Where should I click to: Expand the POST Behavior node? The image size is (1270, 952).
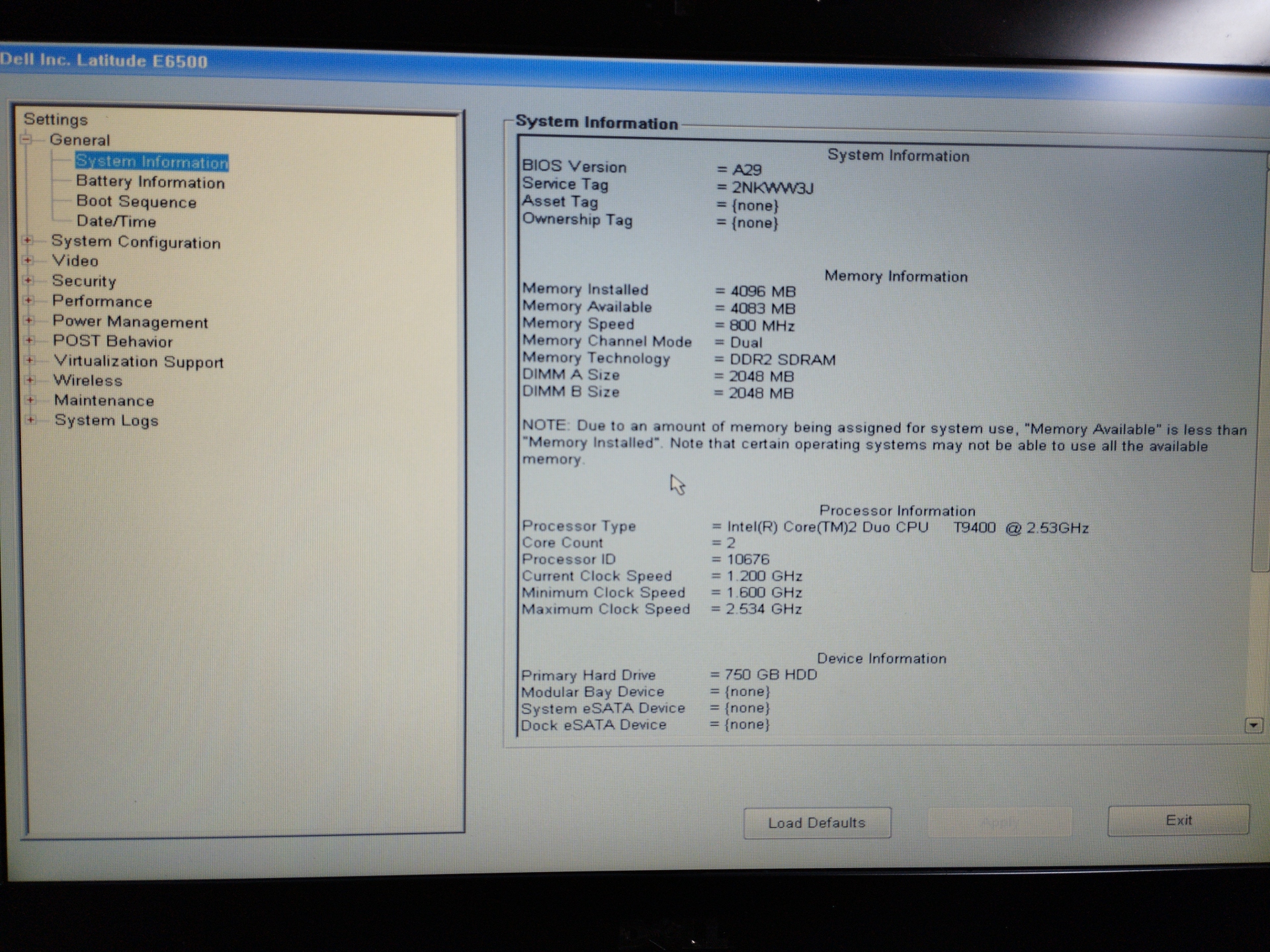point(29,340)
